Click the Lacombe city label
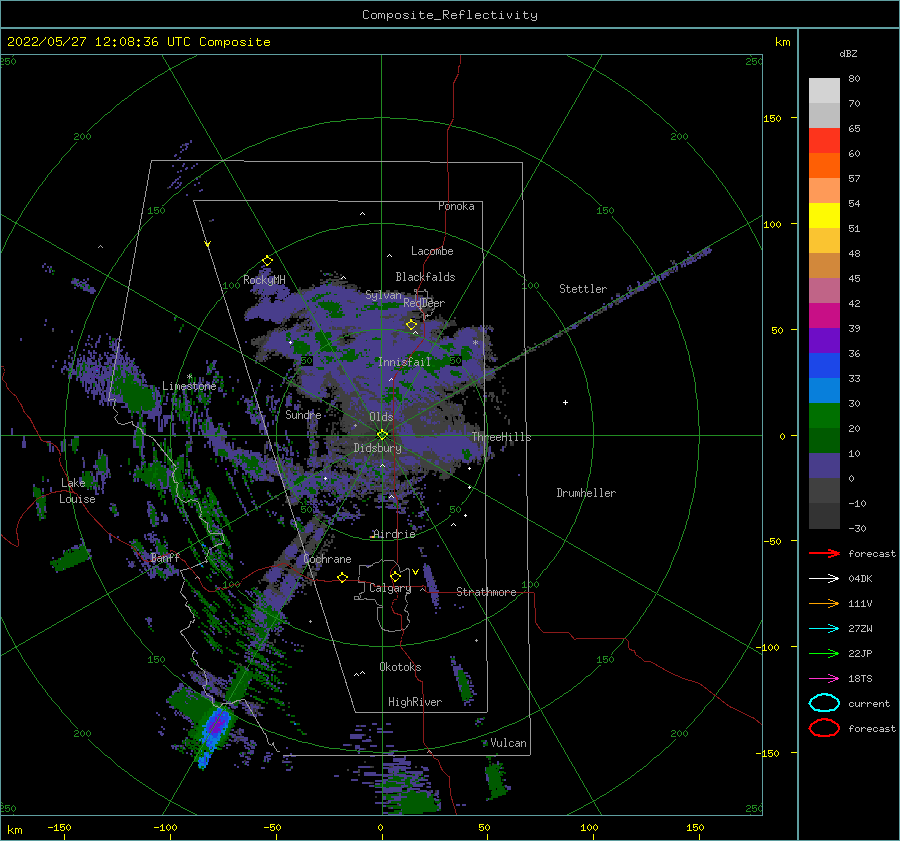The height and width of the screenshot is (841, 900). click(432, 251)
